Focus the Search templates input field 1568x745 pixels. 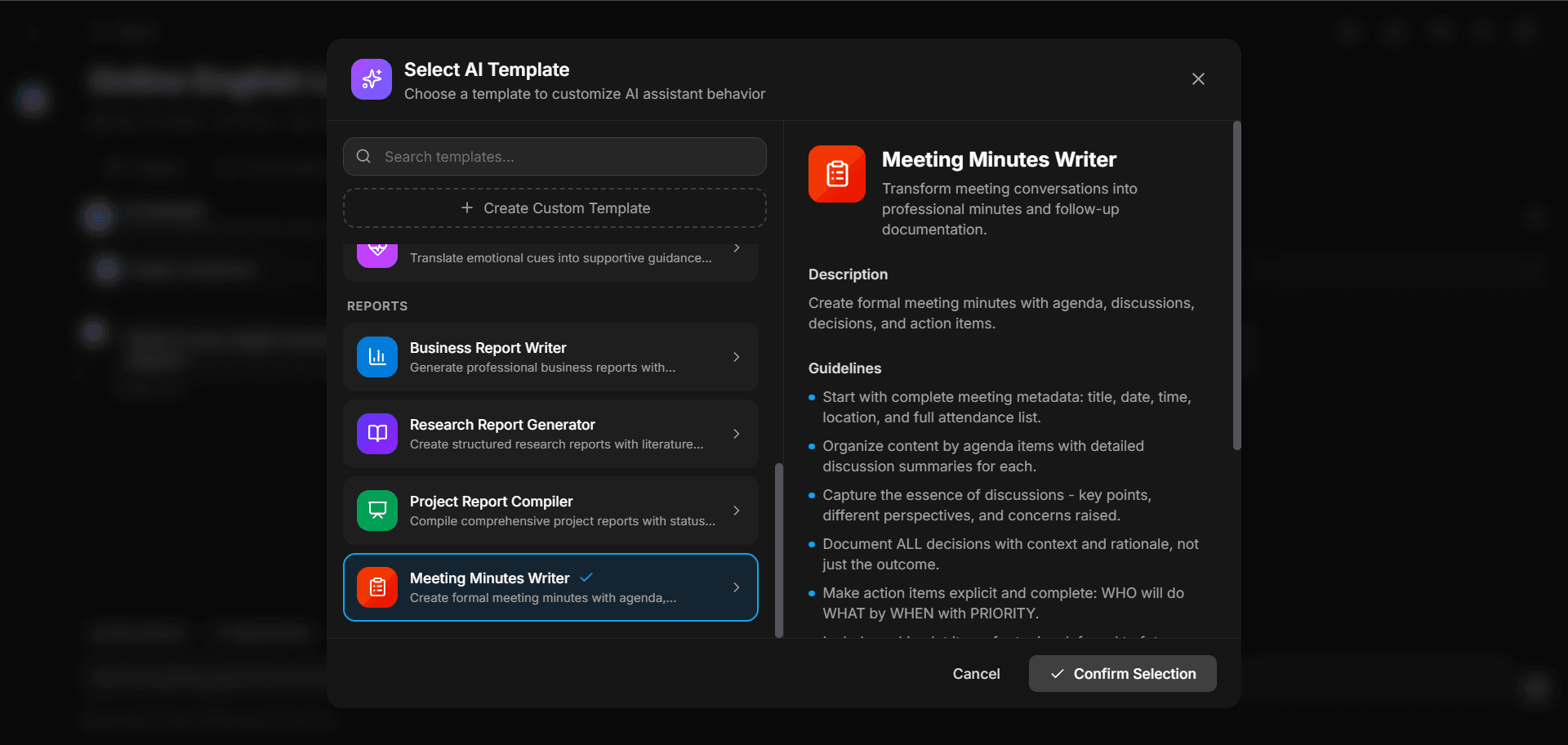tap(563, 157)
